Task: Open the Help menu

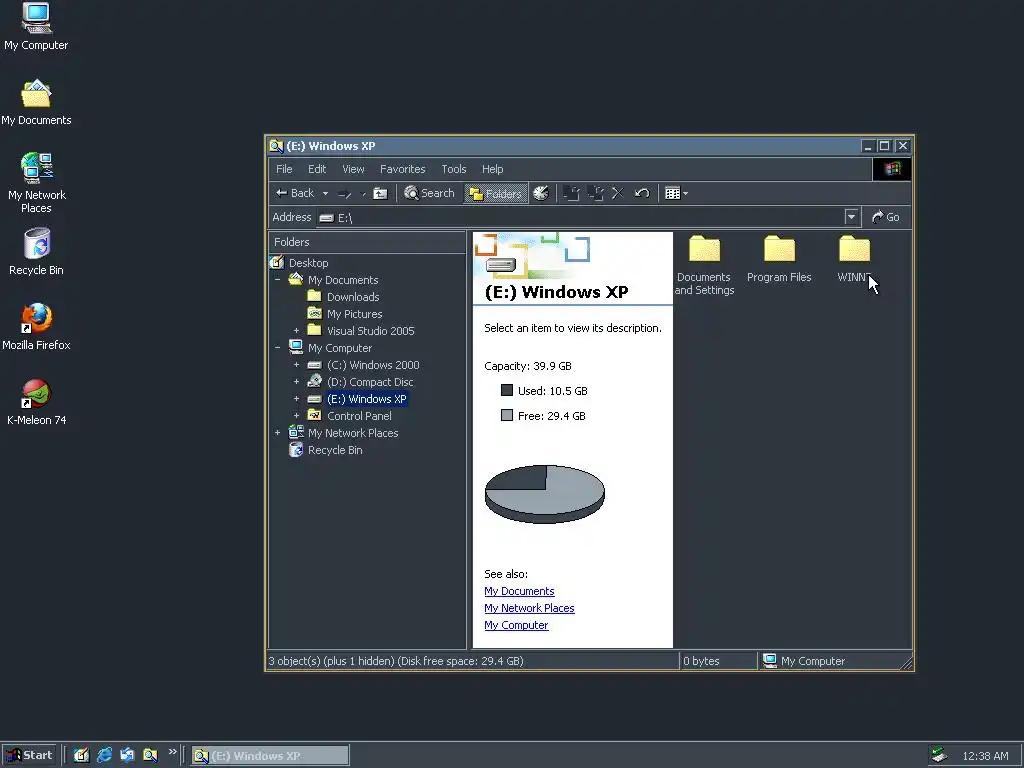Action: (x=492, y=169)
